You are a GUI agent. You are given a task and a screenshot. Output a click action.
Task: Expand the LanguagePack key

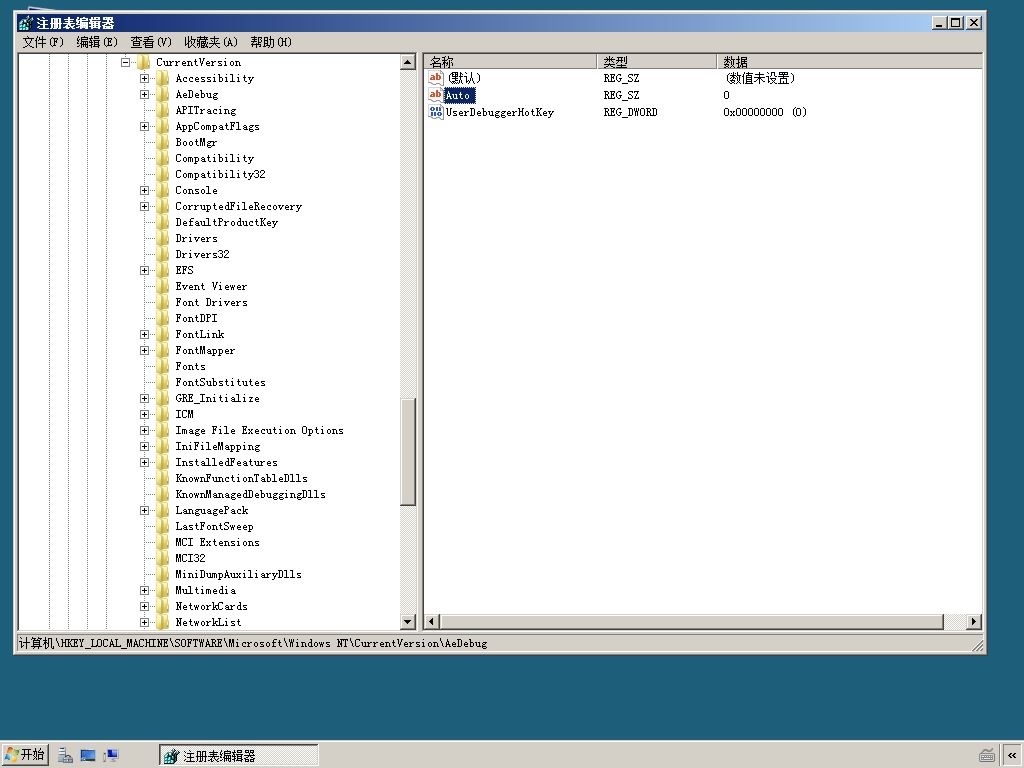144,511
